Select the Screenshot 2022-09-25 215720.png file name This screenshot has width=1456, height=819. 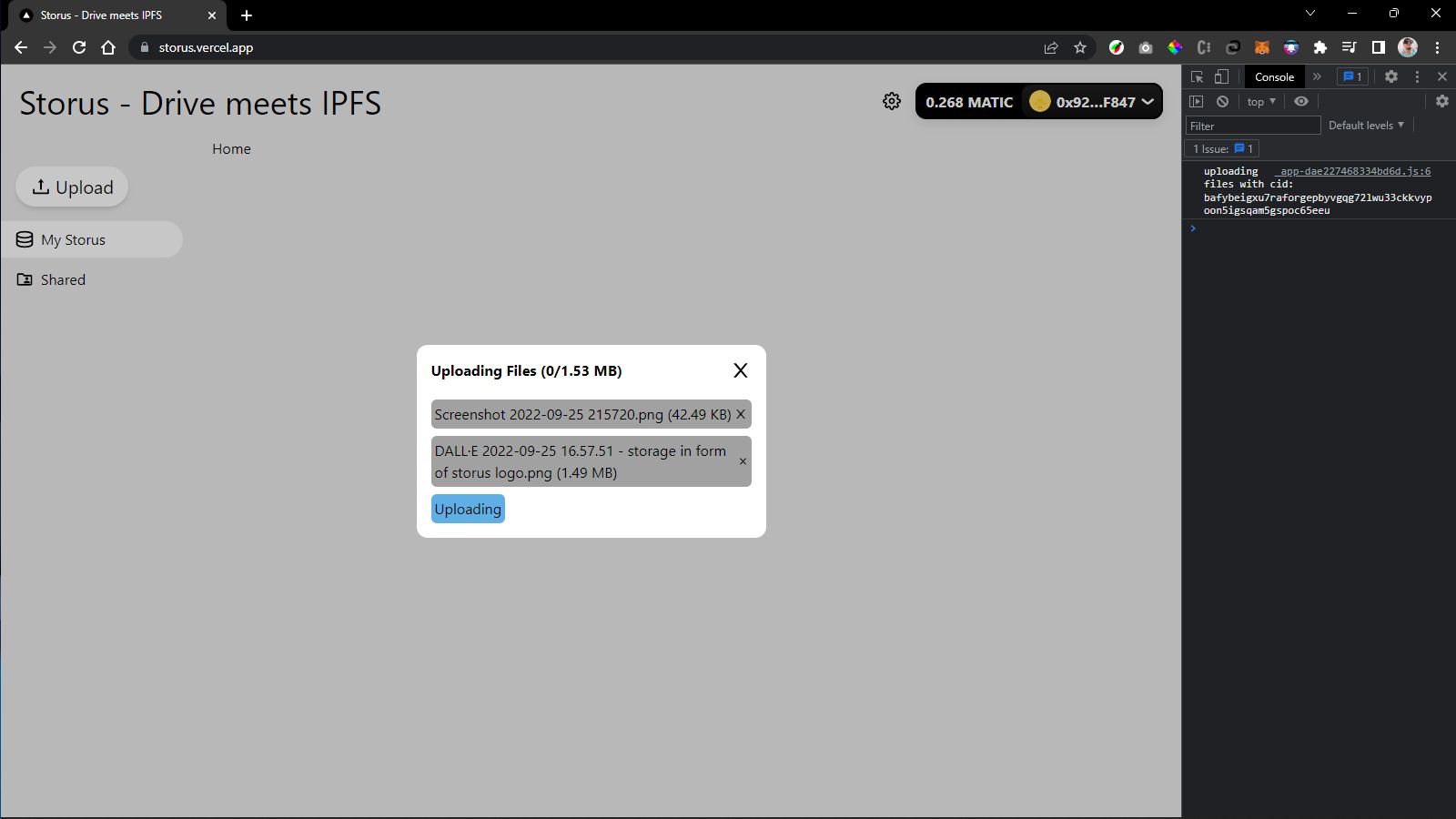(x=582, y=414)
